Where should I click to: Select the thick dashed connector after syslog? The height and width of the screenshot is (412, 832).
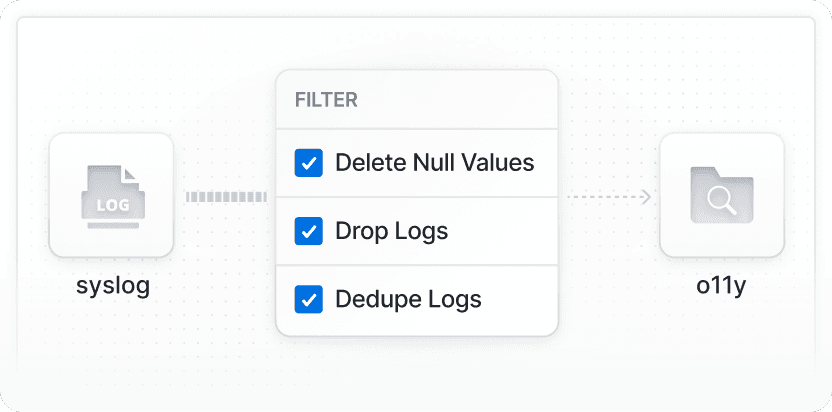226,197
